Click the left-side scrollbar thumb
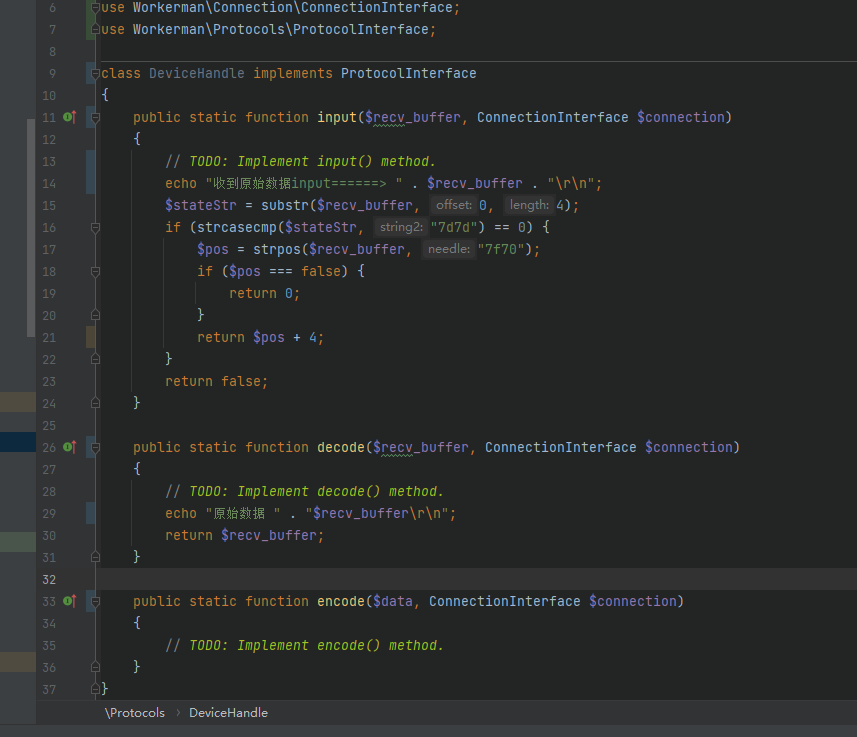This screenshot has height=737, width=857. pos(31,228)
